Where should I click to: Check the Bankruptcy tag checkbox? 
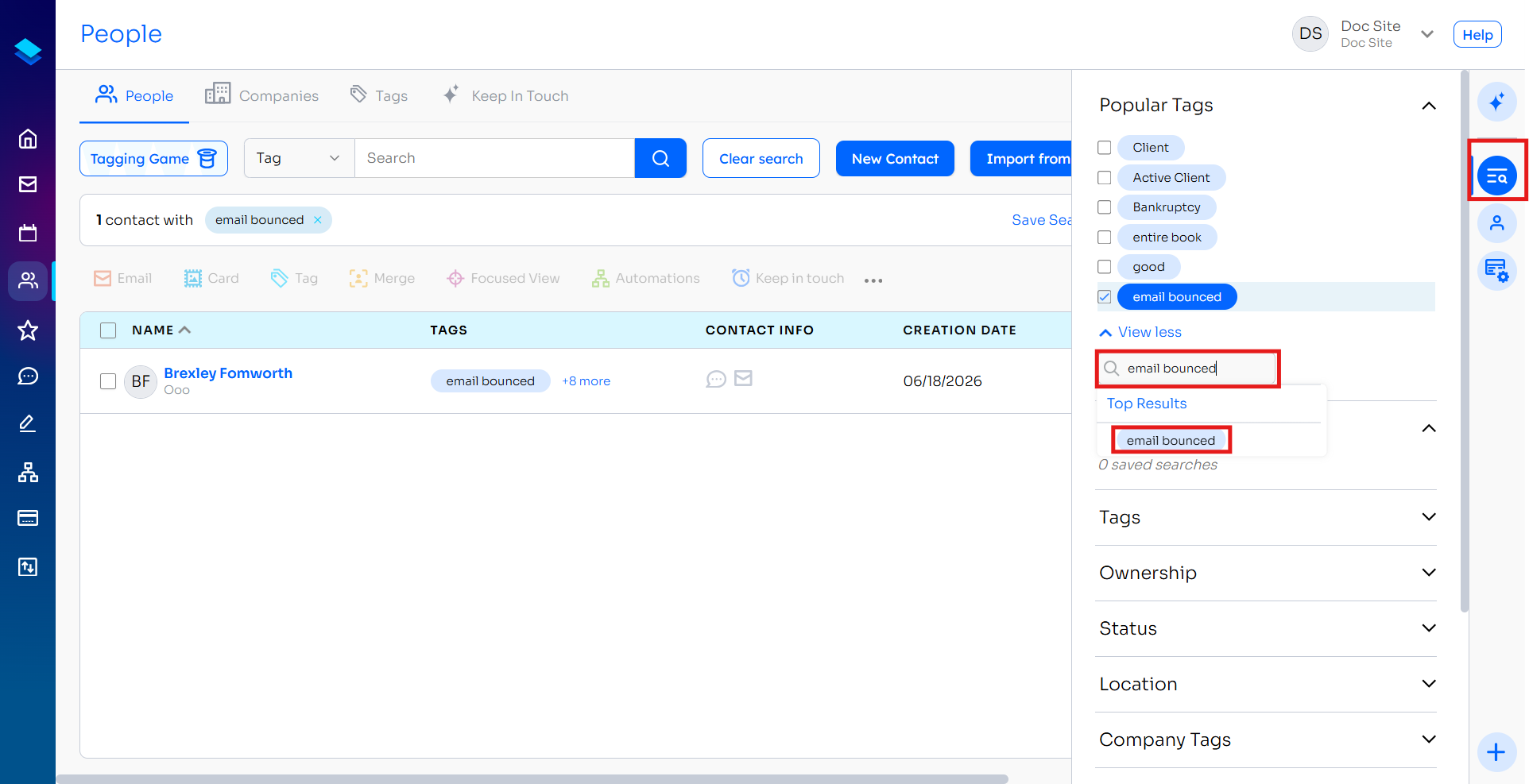1105,207
